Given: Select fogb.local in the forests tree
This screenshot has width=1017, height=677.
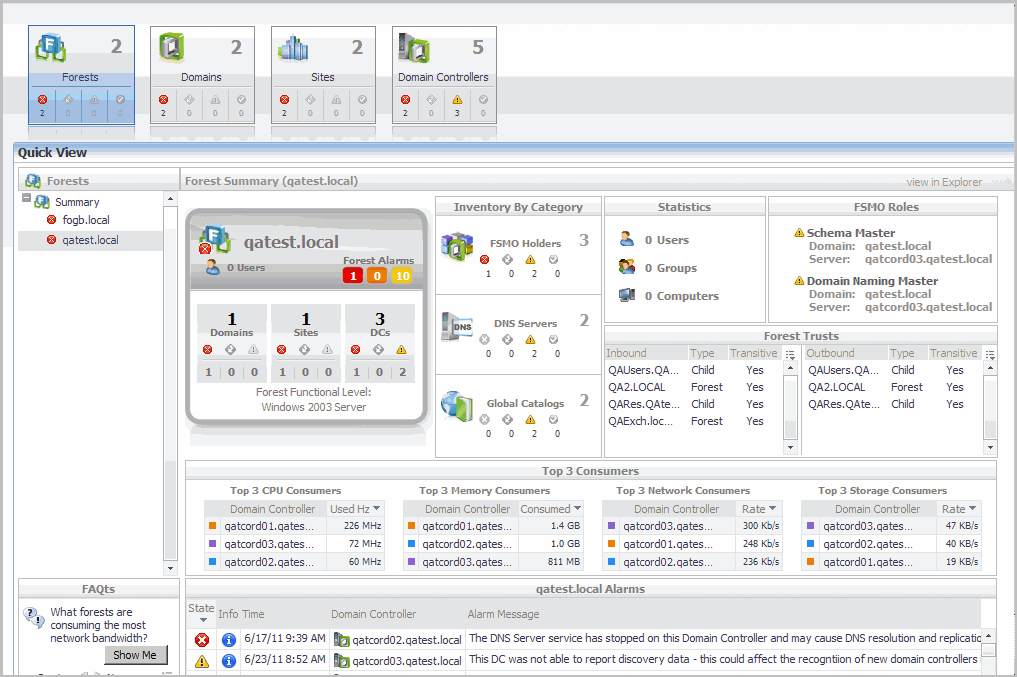Looking at the screenshot, I should click(x=86, y=220).
